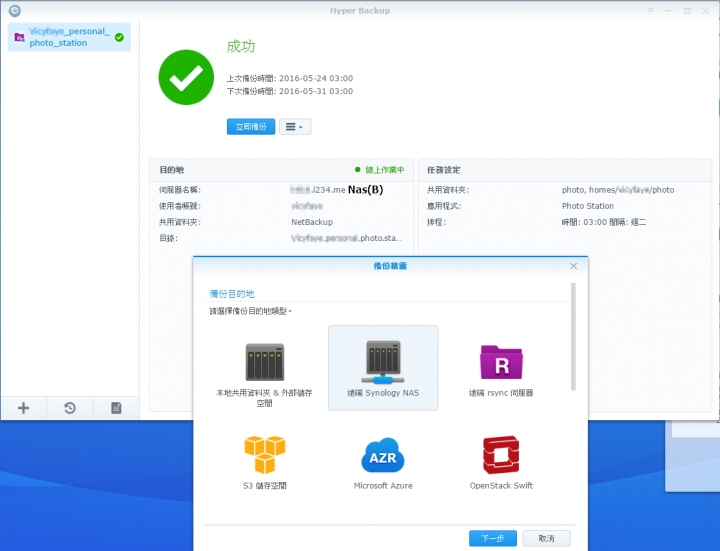The width and height of the screenshot is (720, 551).
Task: Click the help question mark in Hyper Backup title bar
Action: pyautogui.click(x=650, y=11)
